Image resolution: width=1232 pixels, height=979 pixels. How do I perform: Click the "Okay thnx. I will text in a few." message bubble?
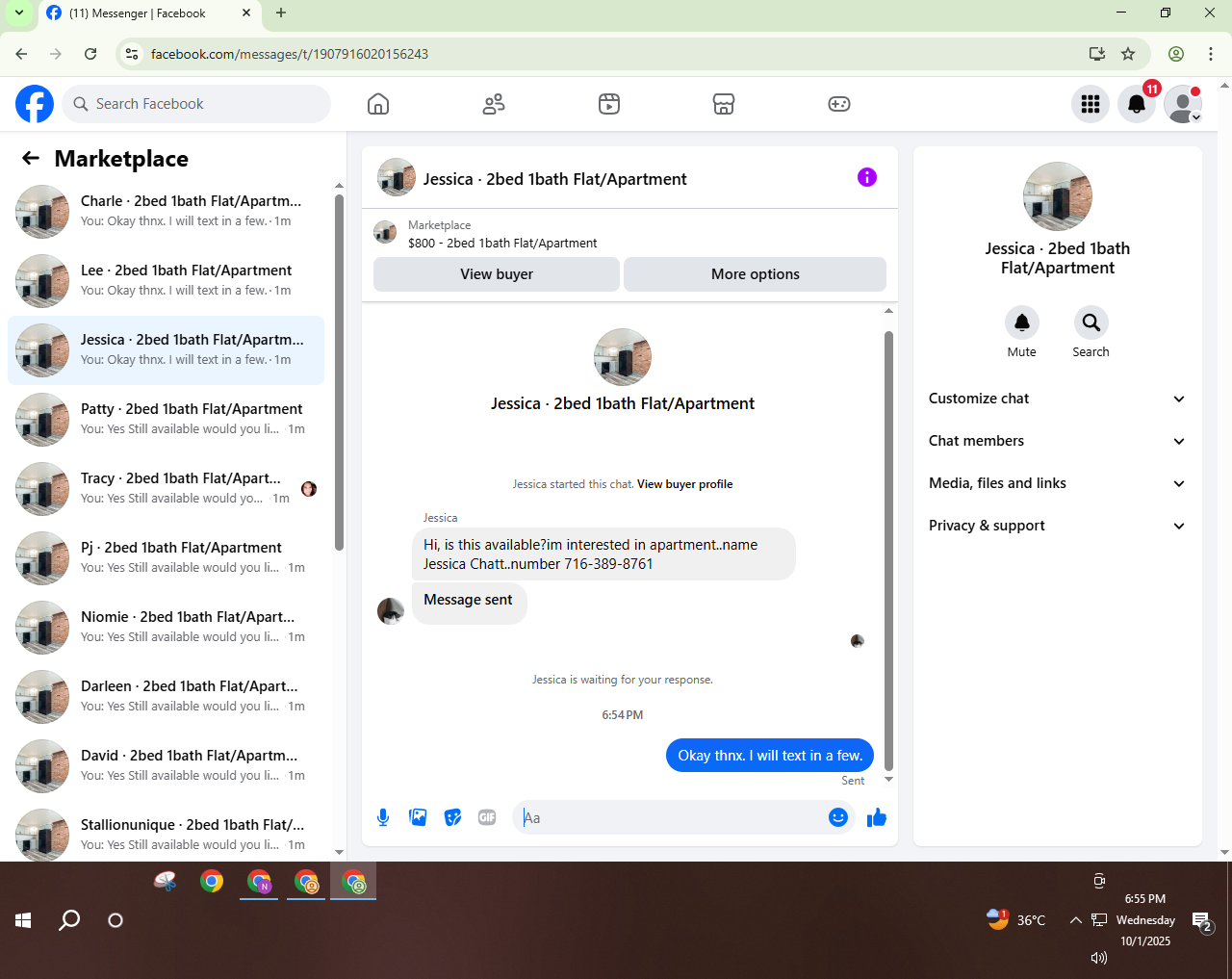tap(770, 756)
